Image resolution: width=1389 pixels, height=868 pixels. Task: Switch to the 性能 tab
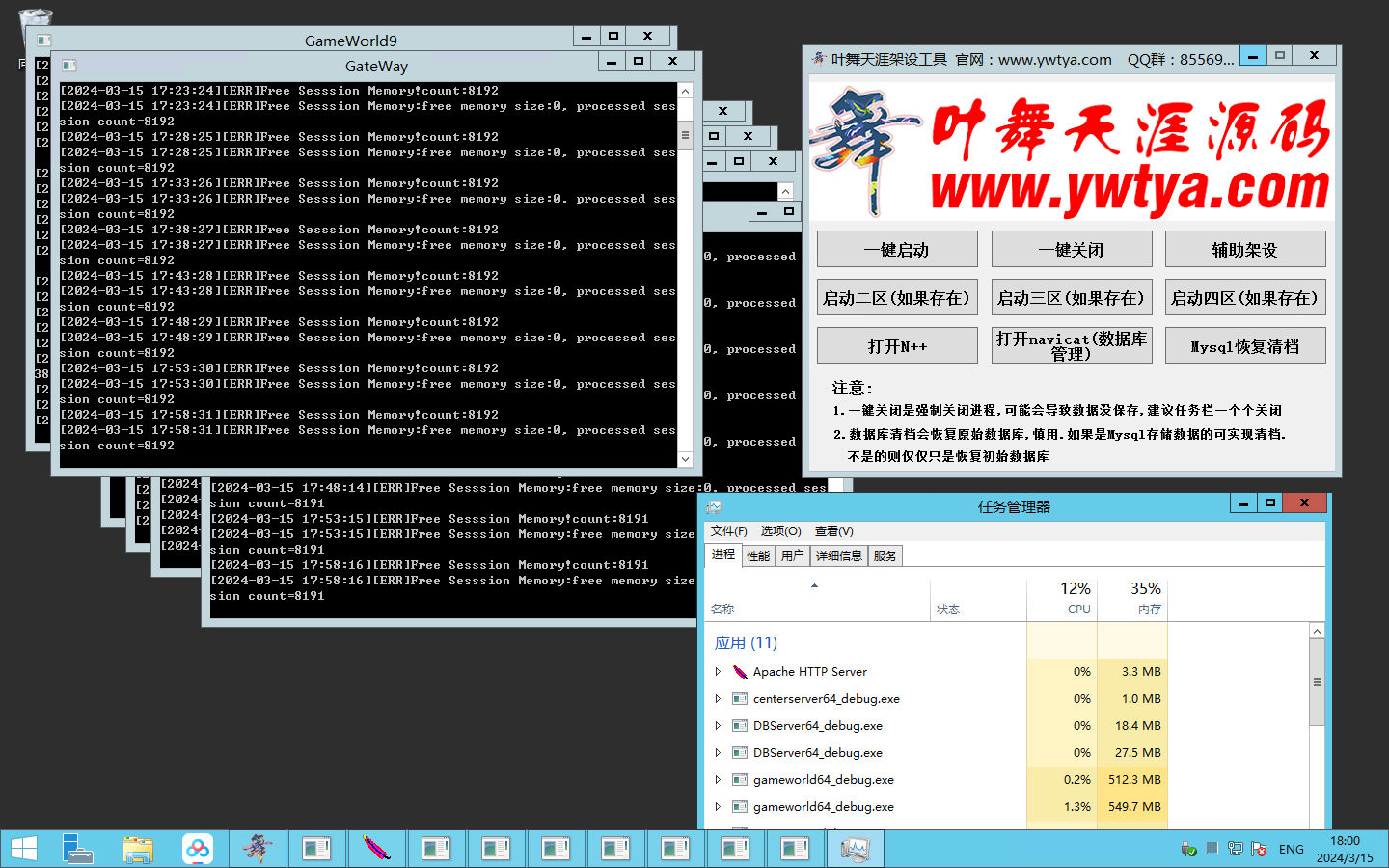coord(758,556)
